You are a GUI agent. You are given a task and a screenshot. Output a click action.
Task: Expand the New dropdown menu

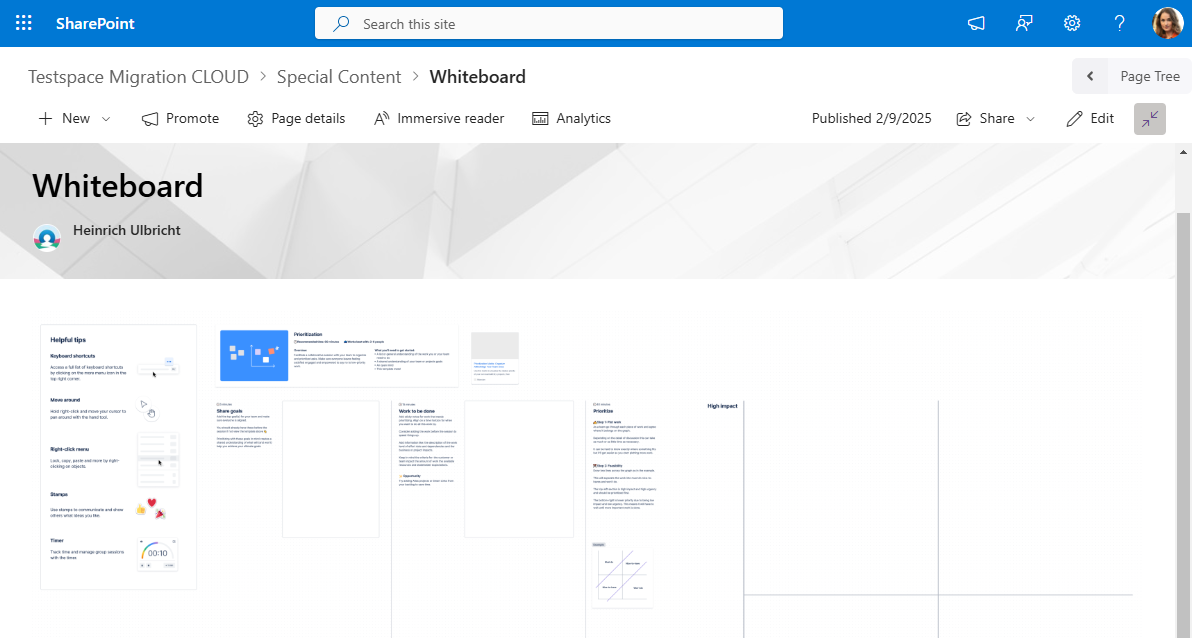tap(102, 118)
